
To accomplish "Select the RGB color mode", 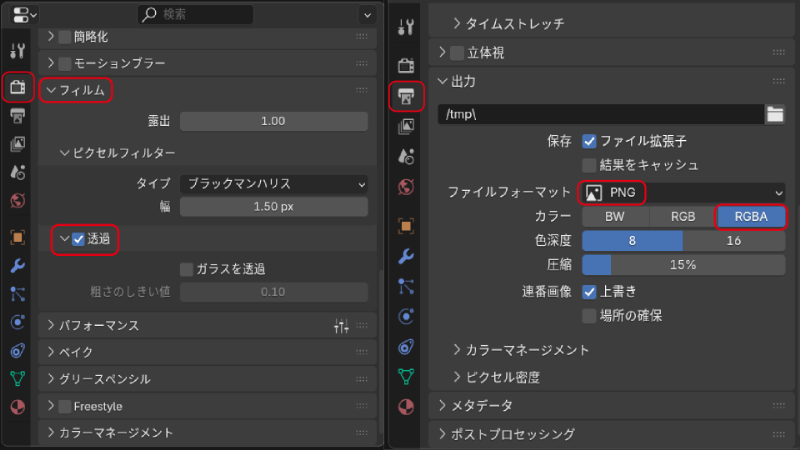I will point(683,217).
